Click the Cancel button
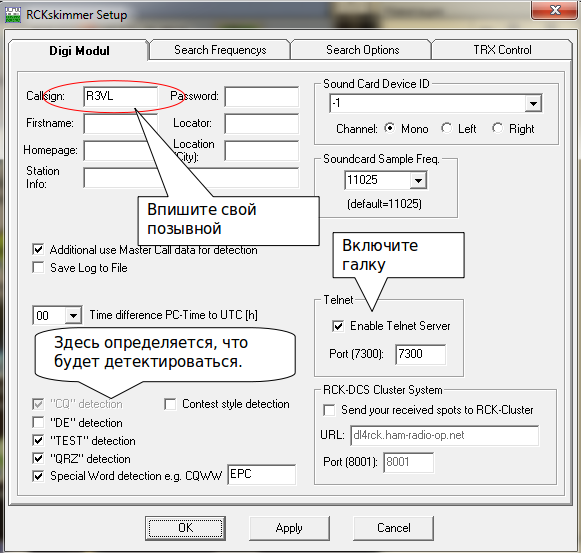 [x=394, y=528]
